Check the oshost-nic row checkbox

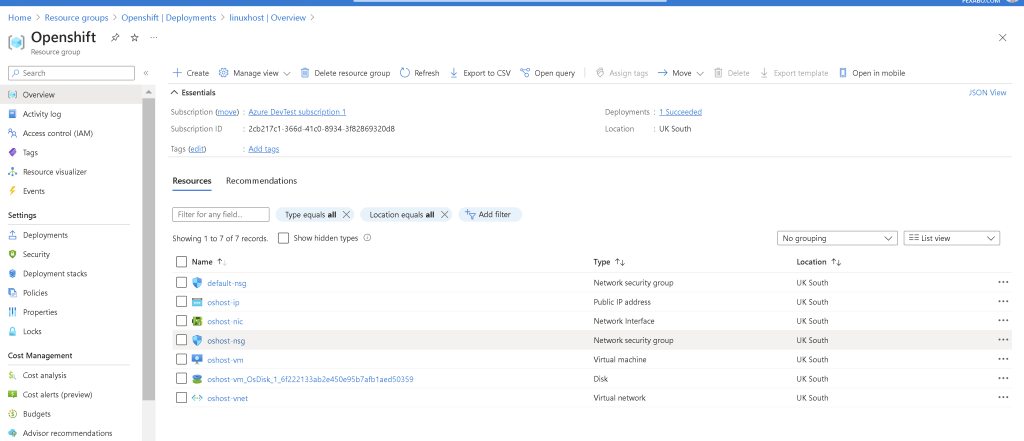pyautogui.click(x=182, y=321)
